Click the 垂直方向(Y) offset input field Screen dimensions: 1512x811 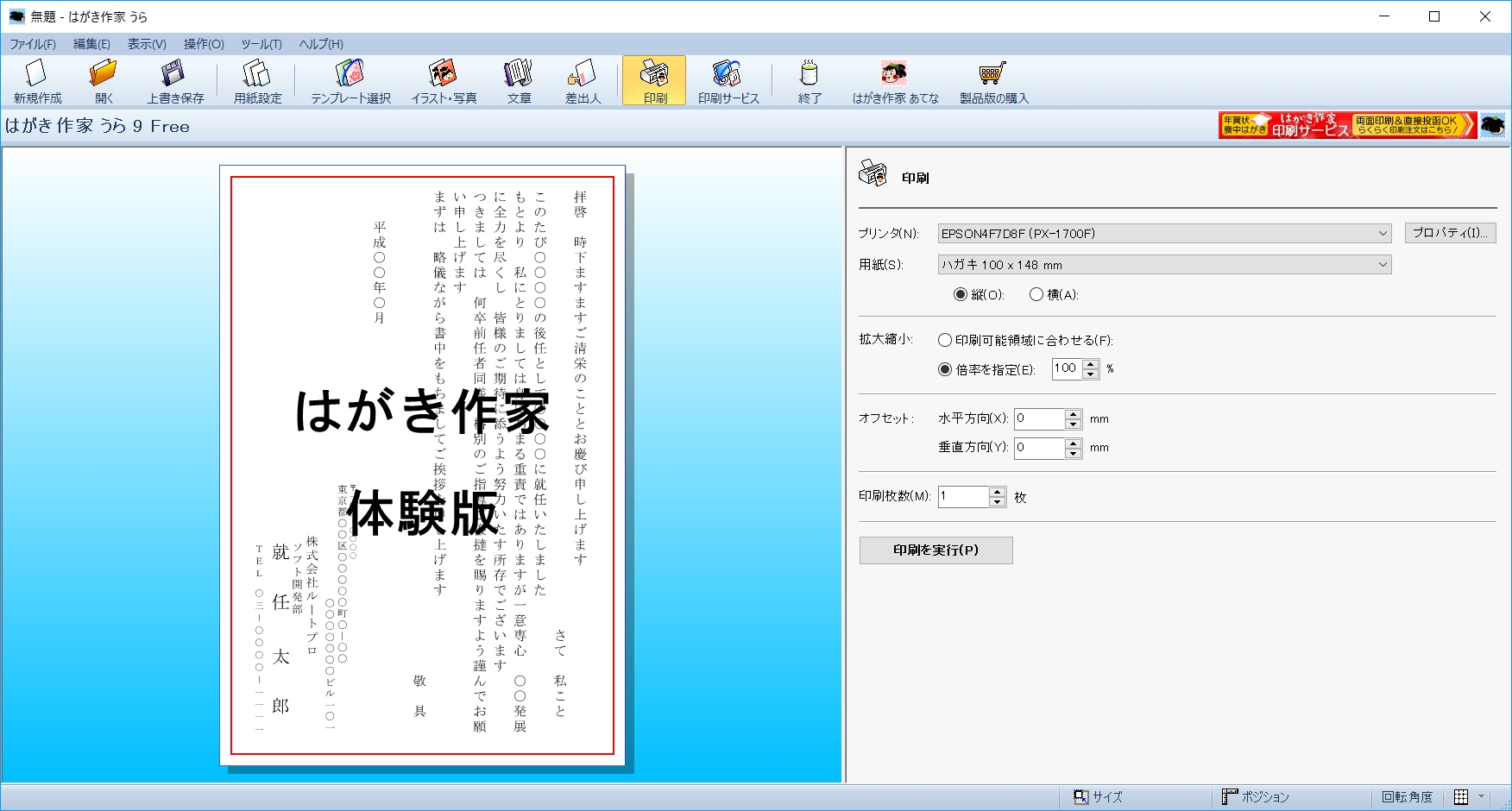1040,449
